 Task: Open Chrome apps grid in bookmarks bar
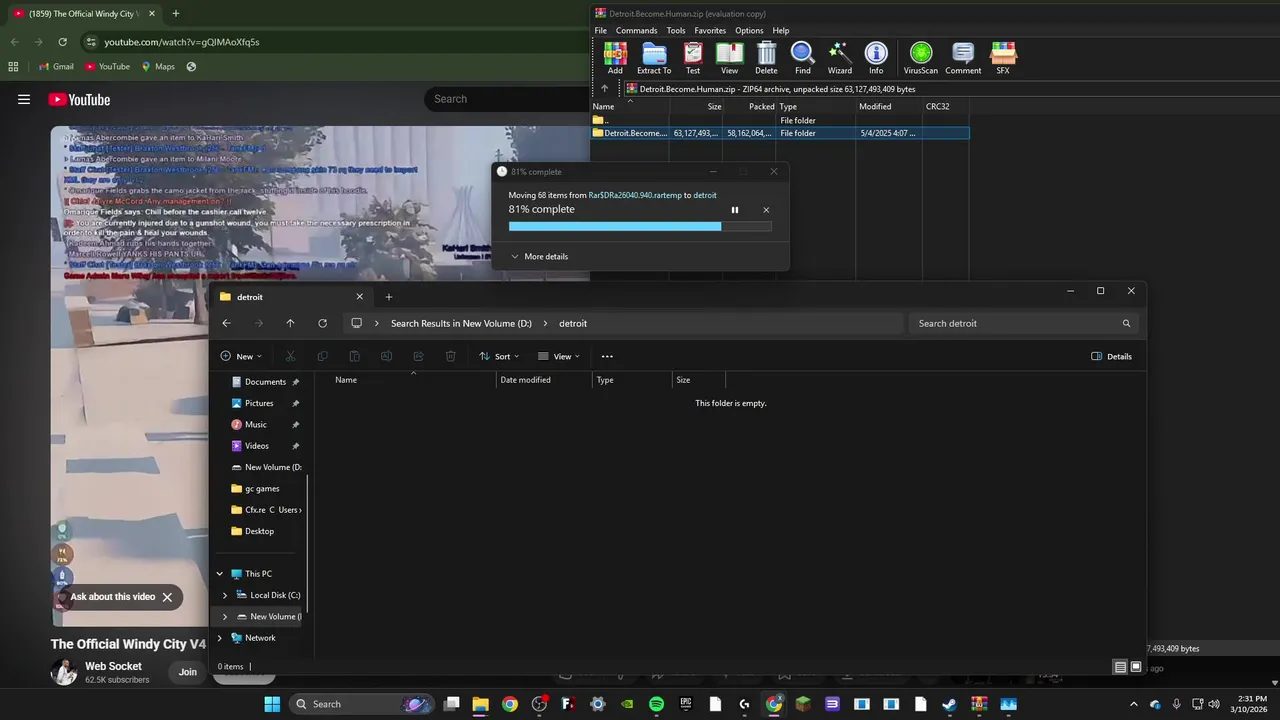pos(13,67)
